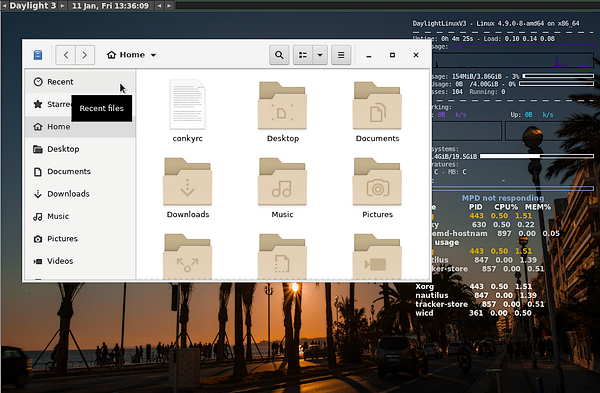Open the Downloads folder icon

tap(188, 182)
